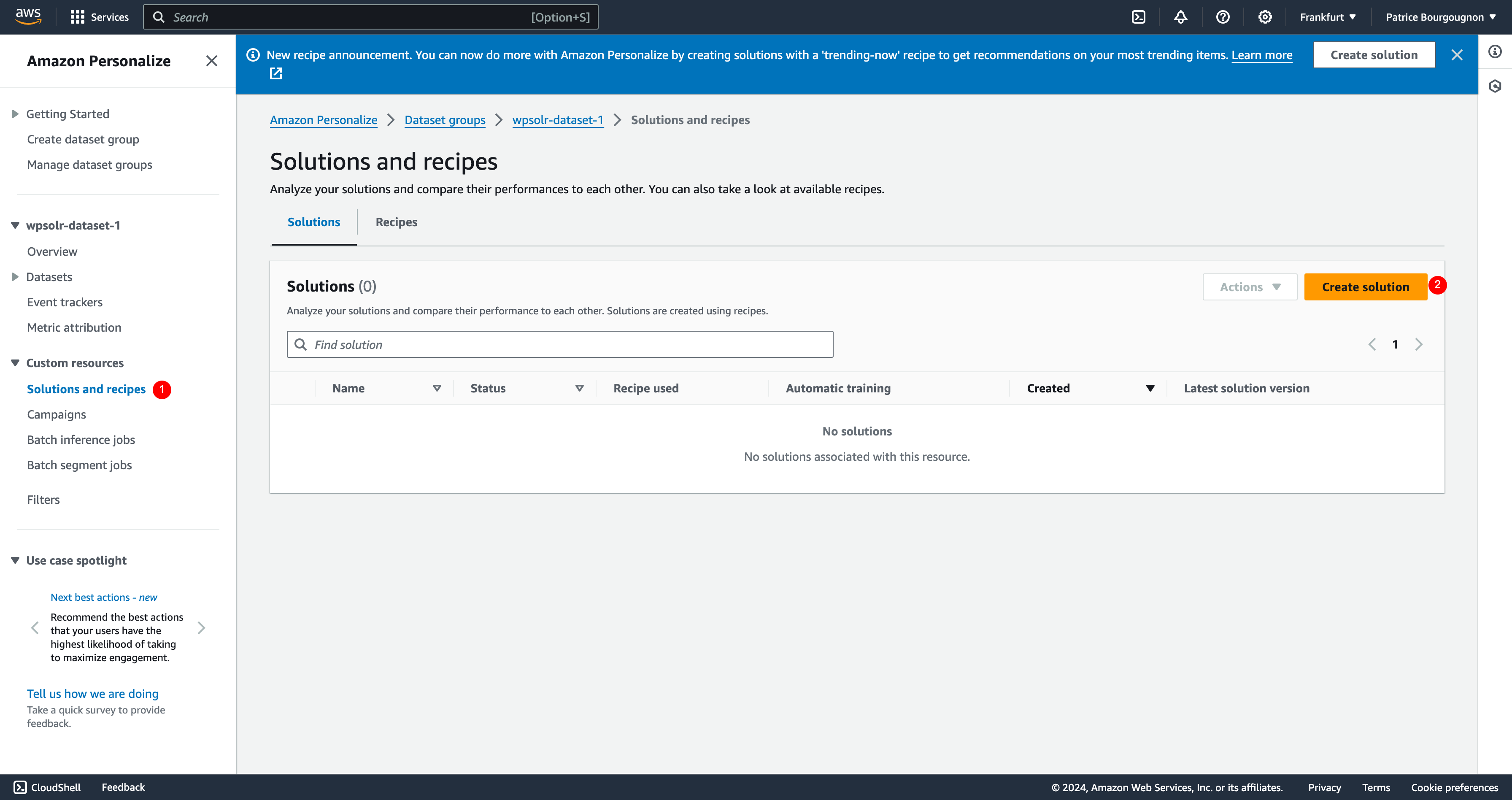Open Metric attribution page
Viewport: 1512px width, 800px height.
coord(74,327)
